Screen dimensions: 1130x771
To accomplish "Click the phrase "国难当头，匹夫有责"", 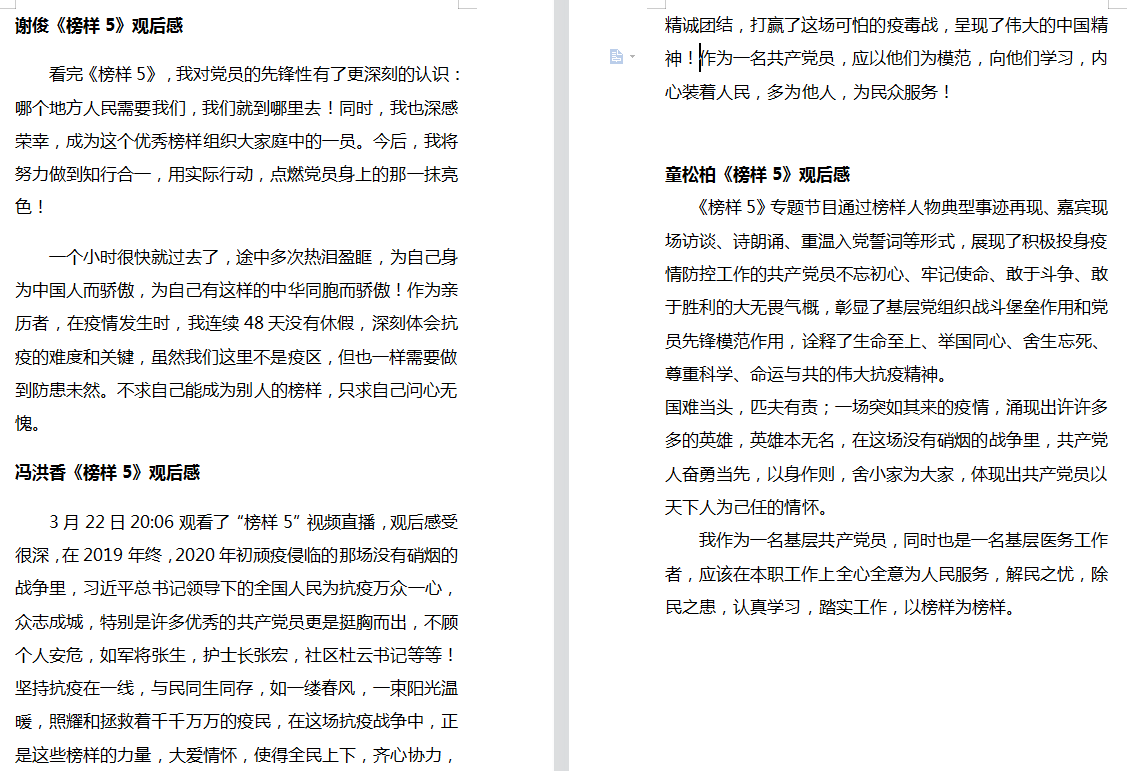I will (741, 407).
